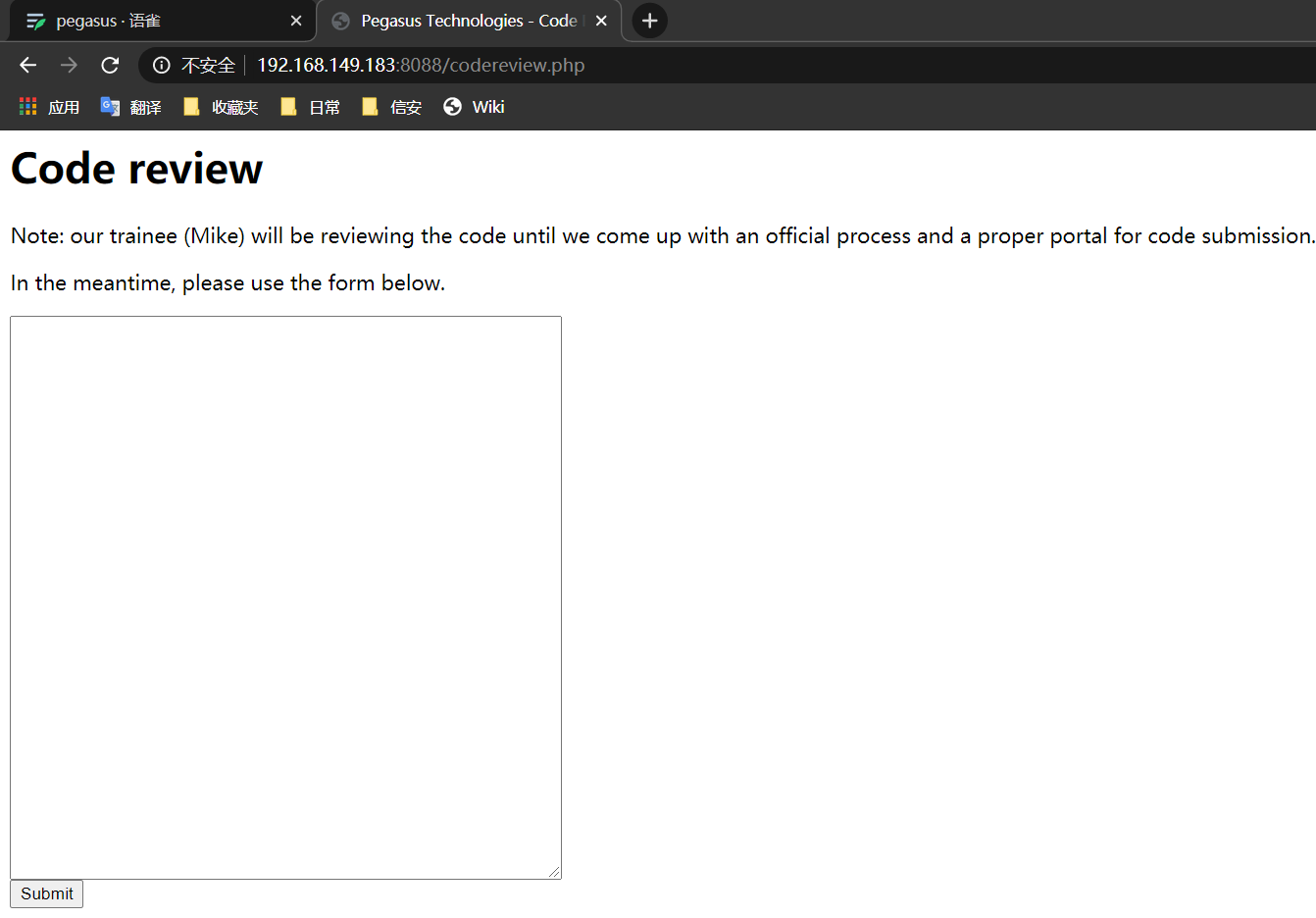Image resolution: width=1316 pixels, height=918 pixels.
Task: Click the Code review heading
Action: [136, 169]
